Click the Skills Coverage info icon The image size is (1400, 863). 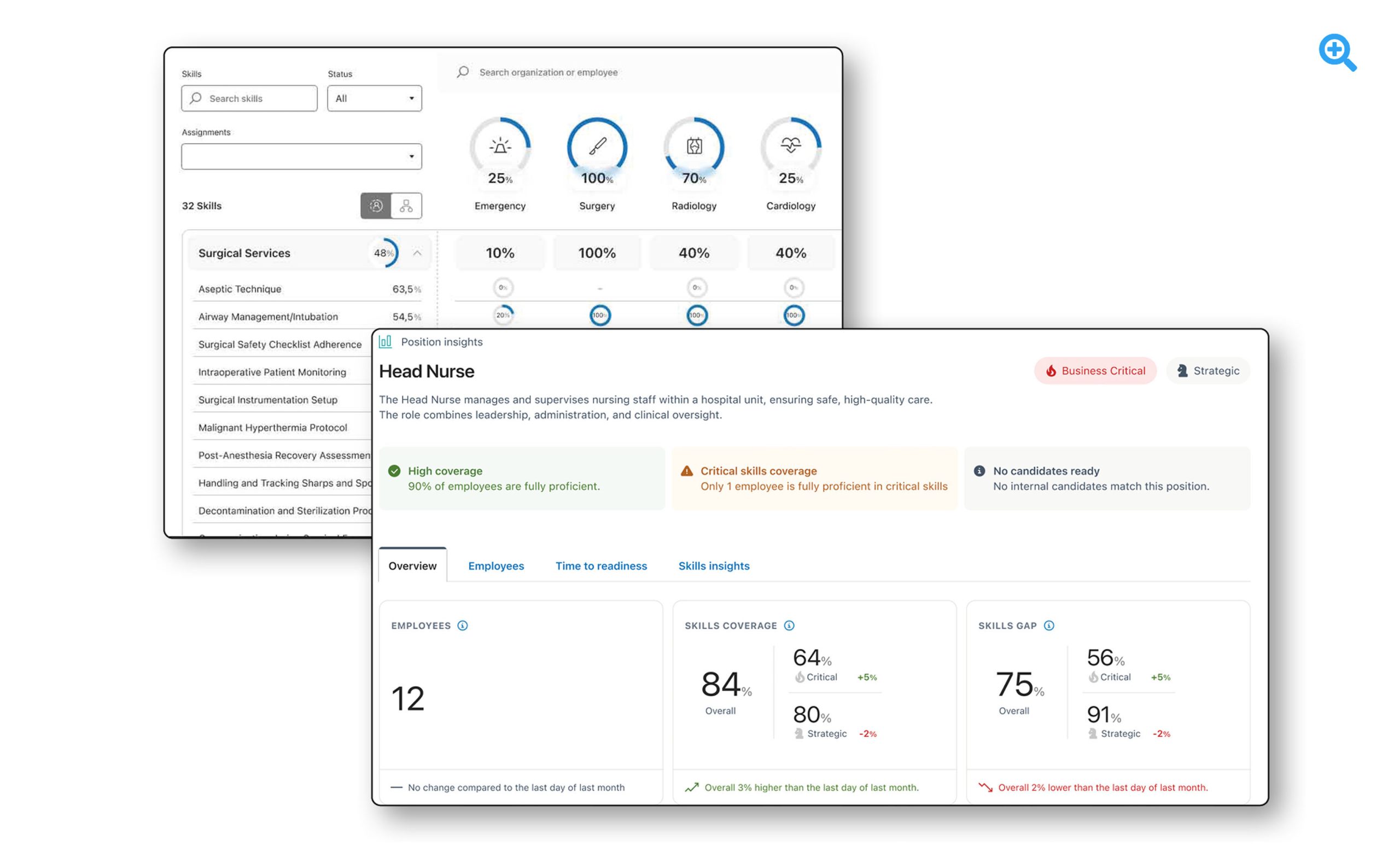pos(789,626)
